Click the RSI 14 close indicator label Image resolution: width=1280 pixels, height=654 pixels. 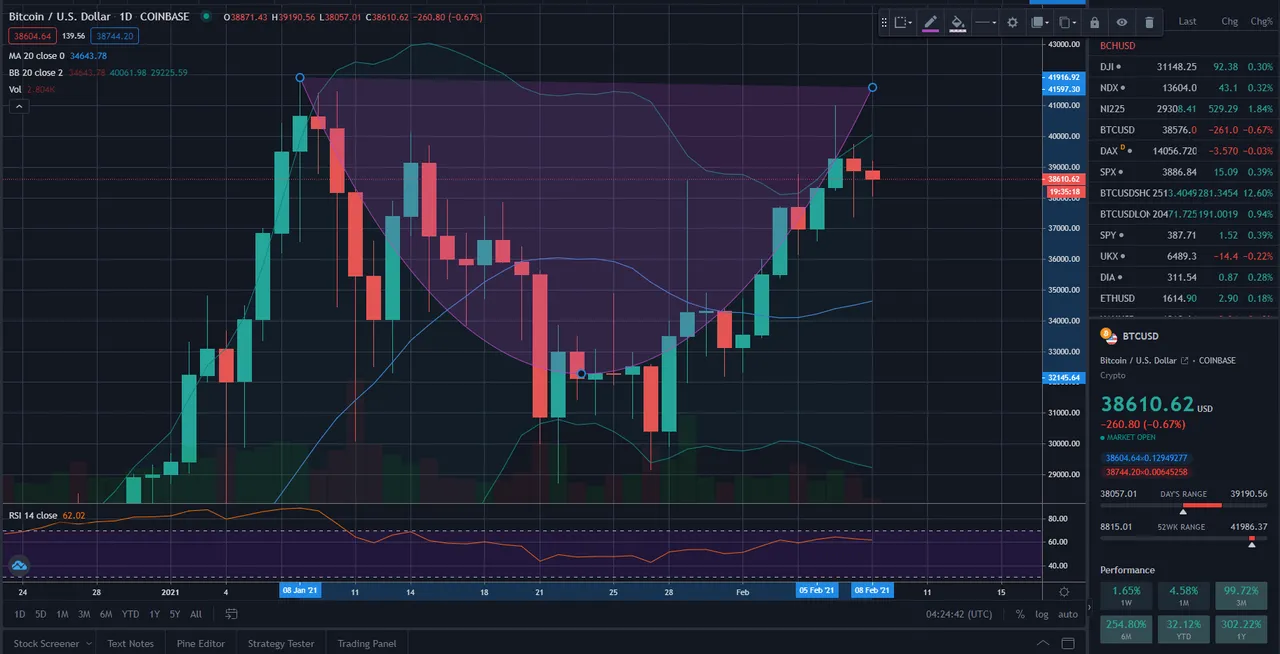(33, 515)
